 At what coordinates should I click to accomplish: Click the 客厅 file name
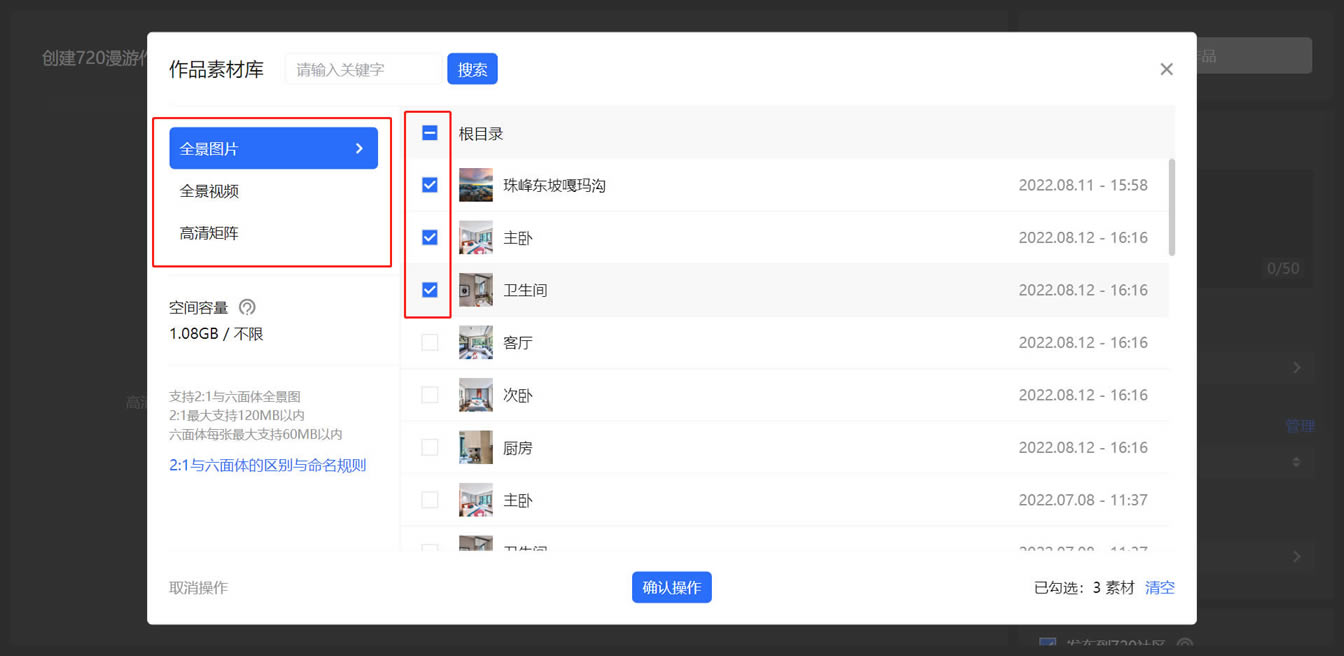tap(518, 342)
